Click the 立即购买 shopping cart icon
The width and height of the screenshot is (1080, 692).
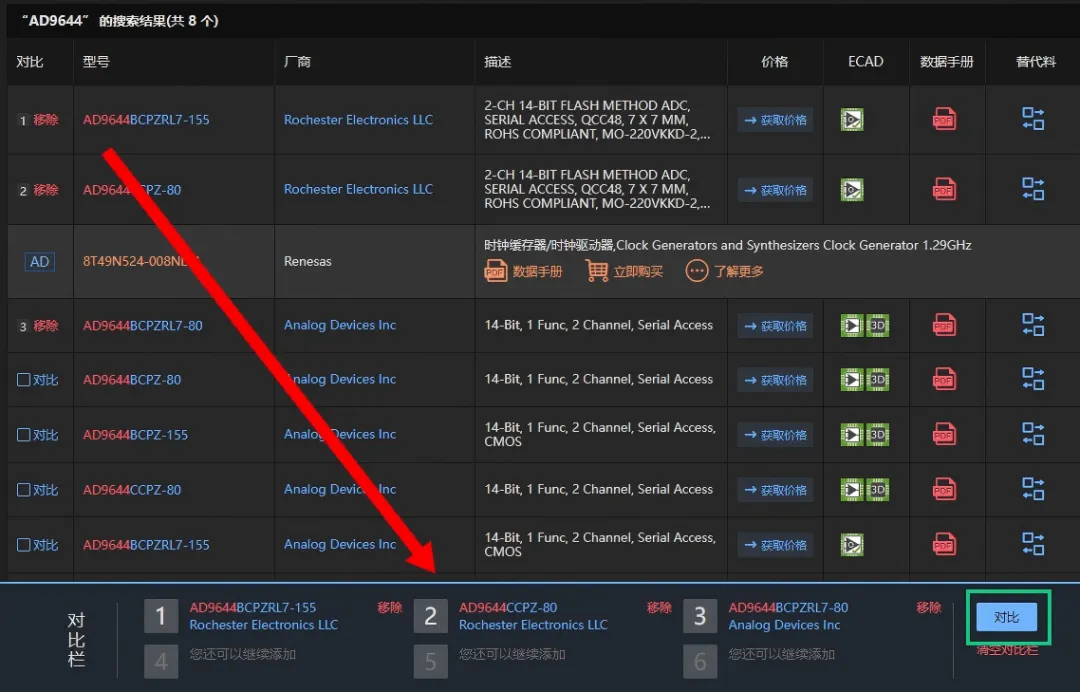click(596, 271)
